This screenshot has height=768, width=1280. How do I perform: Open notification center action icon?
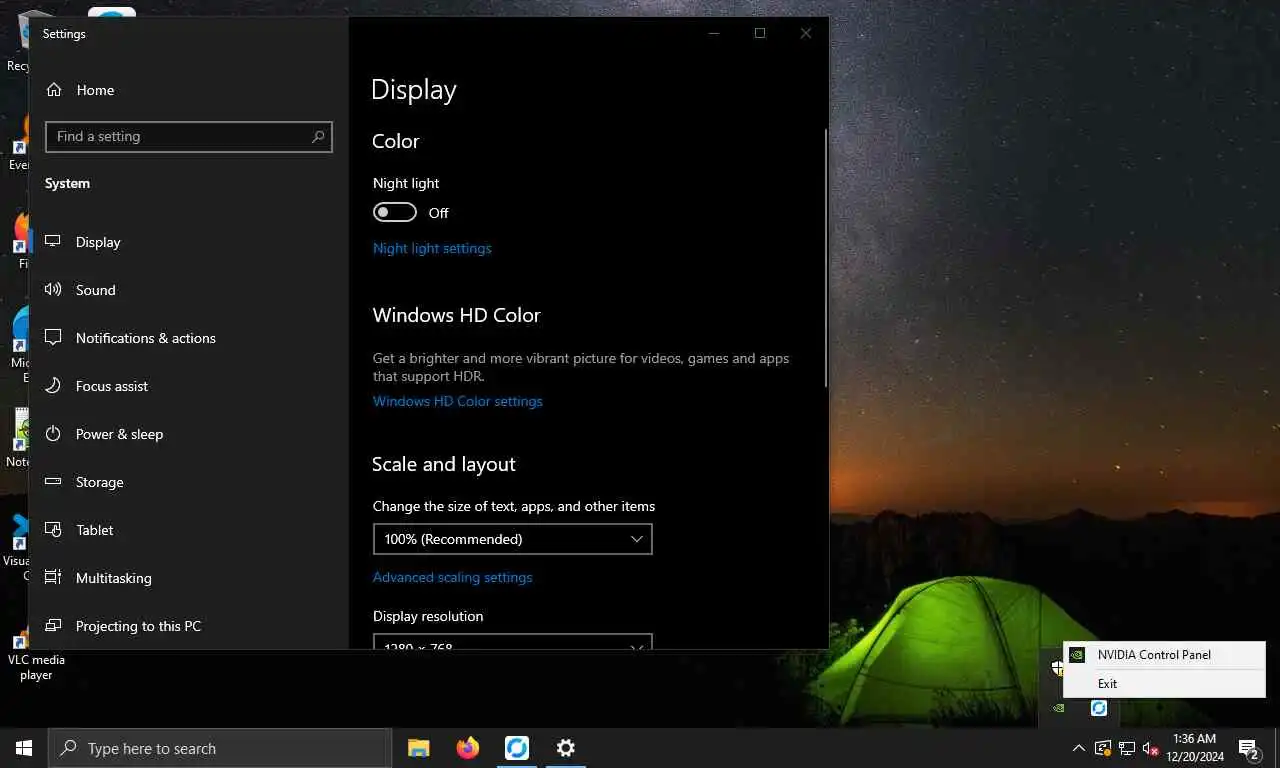click(x=1249, y=748)
